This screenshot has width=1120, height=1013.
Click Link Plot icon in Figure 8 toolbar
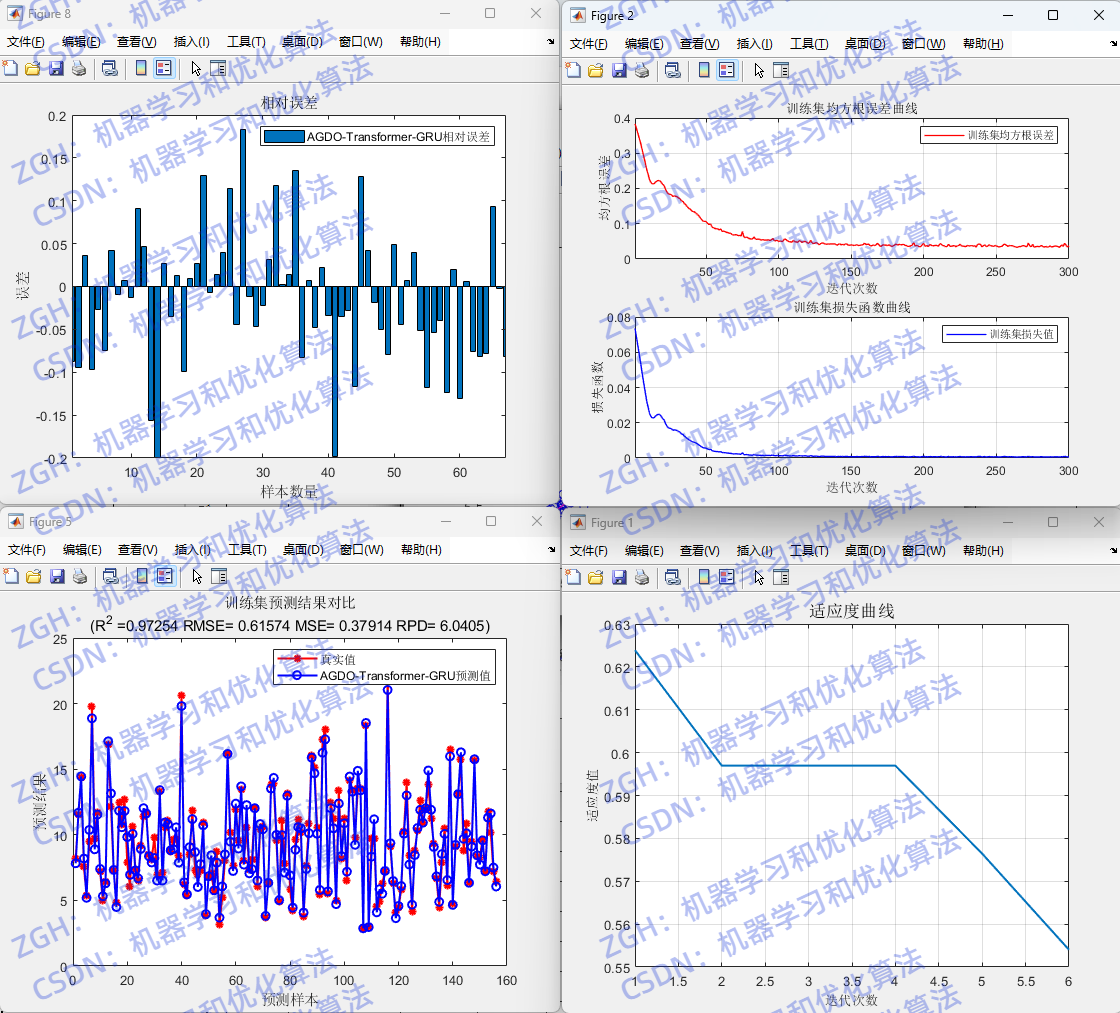[x=110, y=69]
